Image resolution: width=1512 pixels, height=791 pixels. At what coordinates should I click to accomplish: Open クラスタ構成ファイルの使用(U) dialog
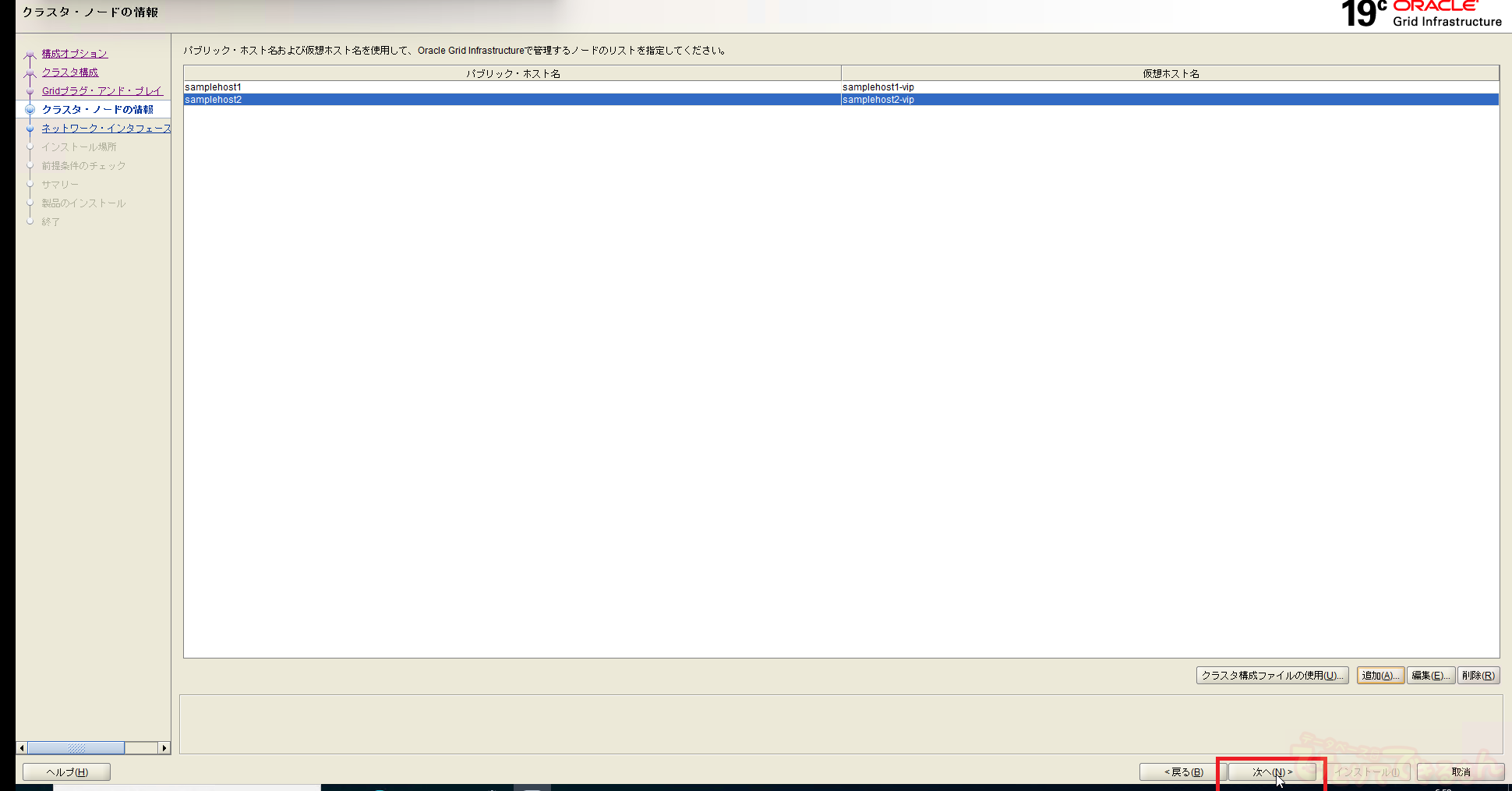[x=1272, y=675]
